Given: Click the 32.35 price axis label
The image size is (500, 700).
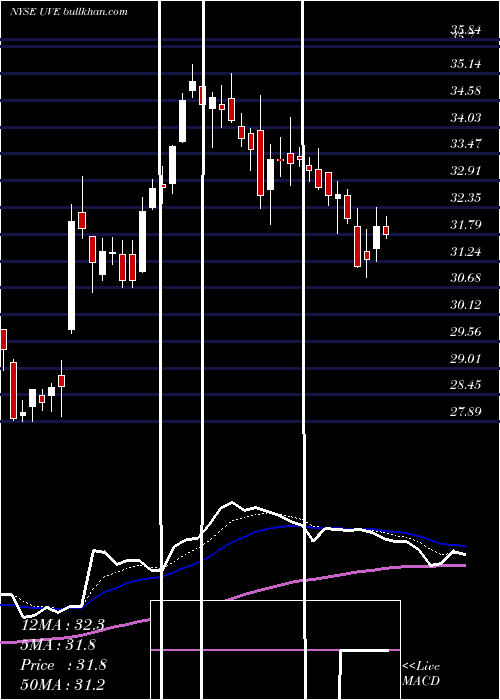Looking at the screenshot, I should 466,197.
